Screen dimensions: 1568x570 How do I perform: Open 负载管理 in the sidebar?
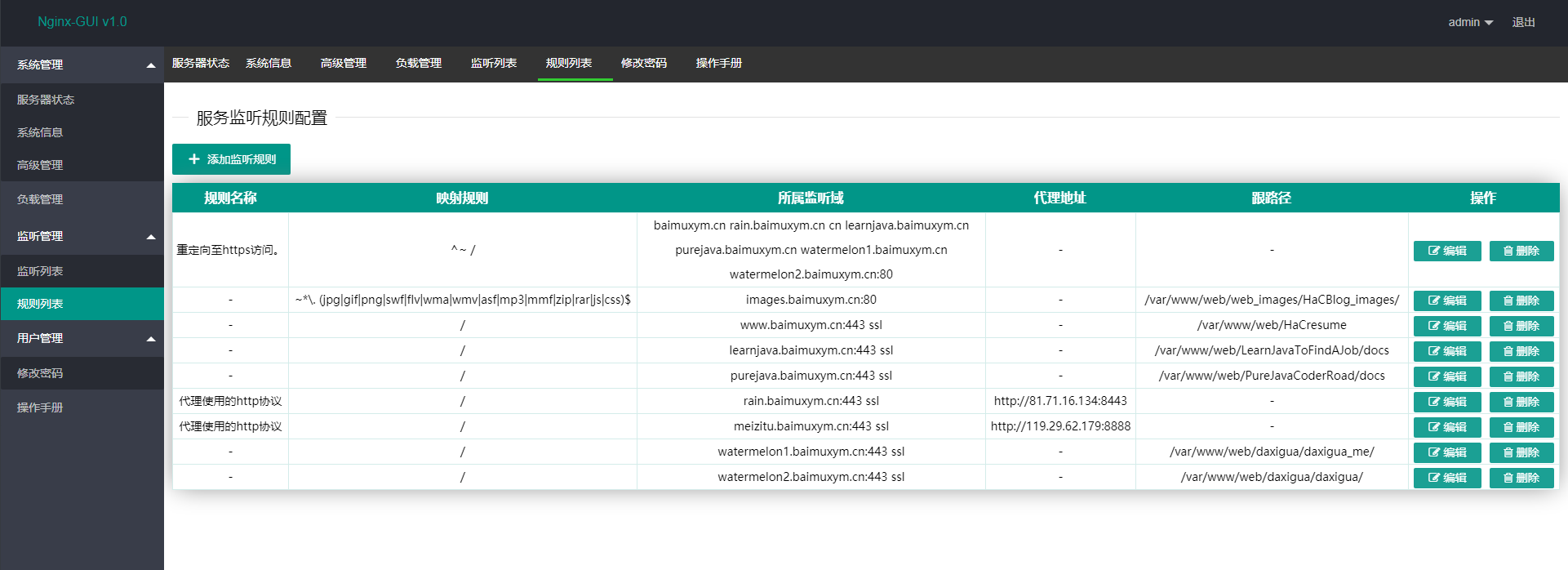82,199
